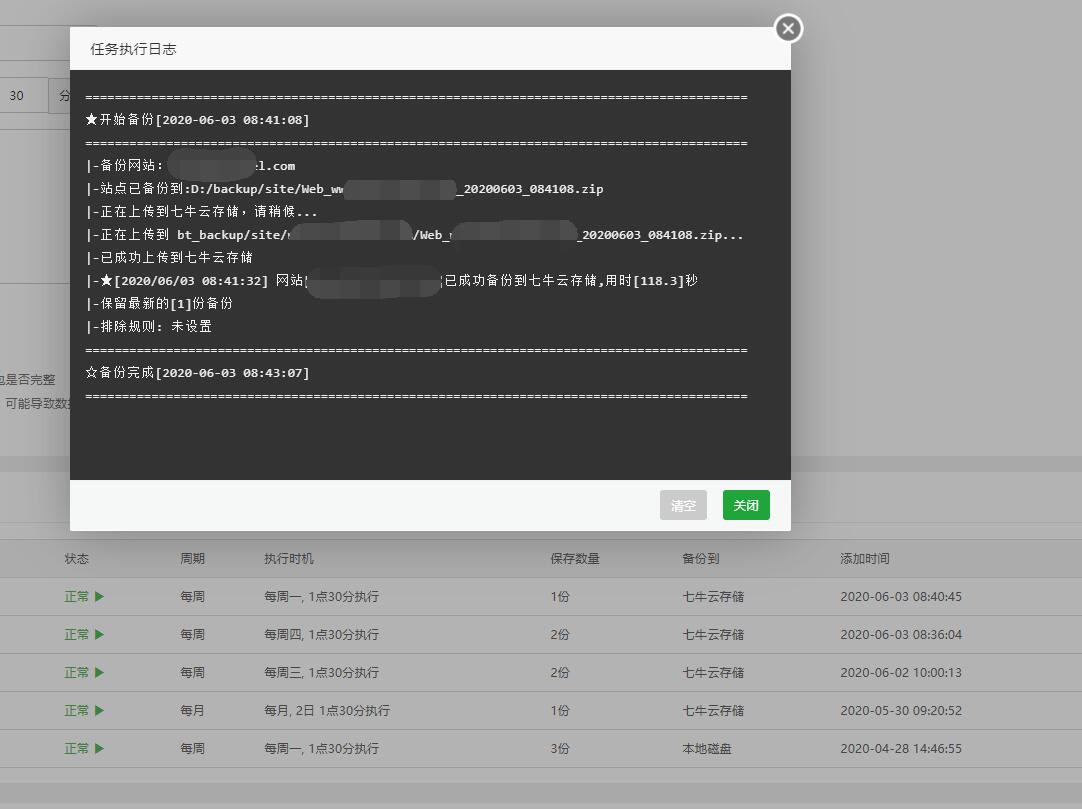Click 正常 status in the 2020-05-30 09:20:52 row
Screen dimensions: 1082x809
pos(77,710)
